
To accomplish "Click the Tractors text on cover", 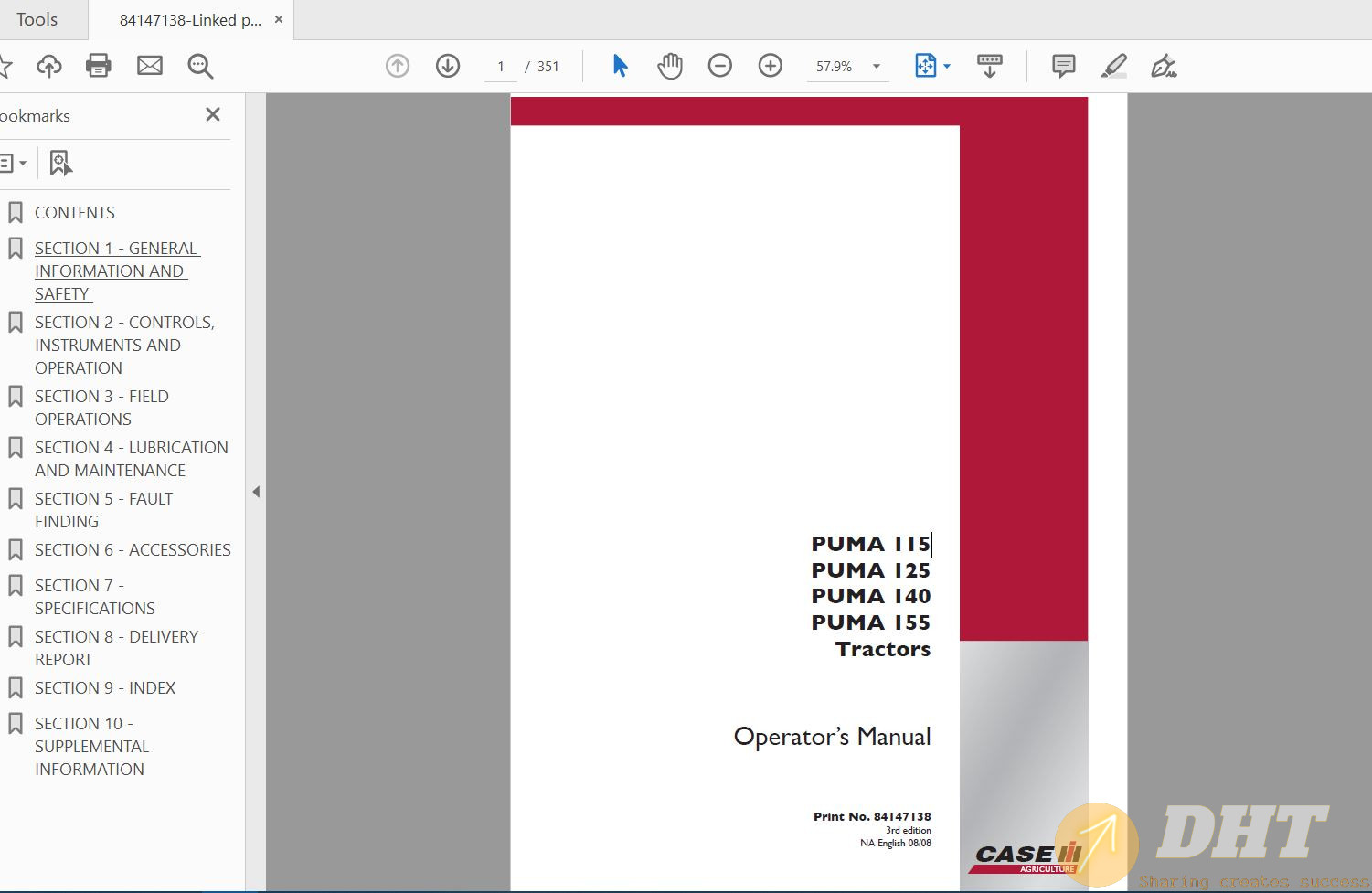I will 882,650.
